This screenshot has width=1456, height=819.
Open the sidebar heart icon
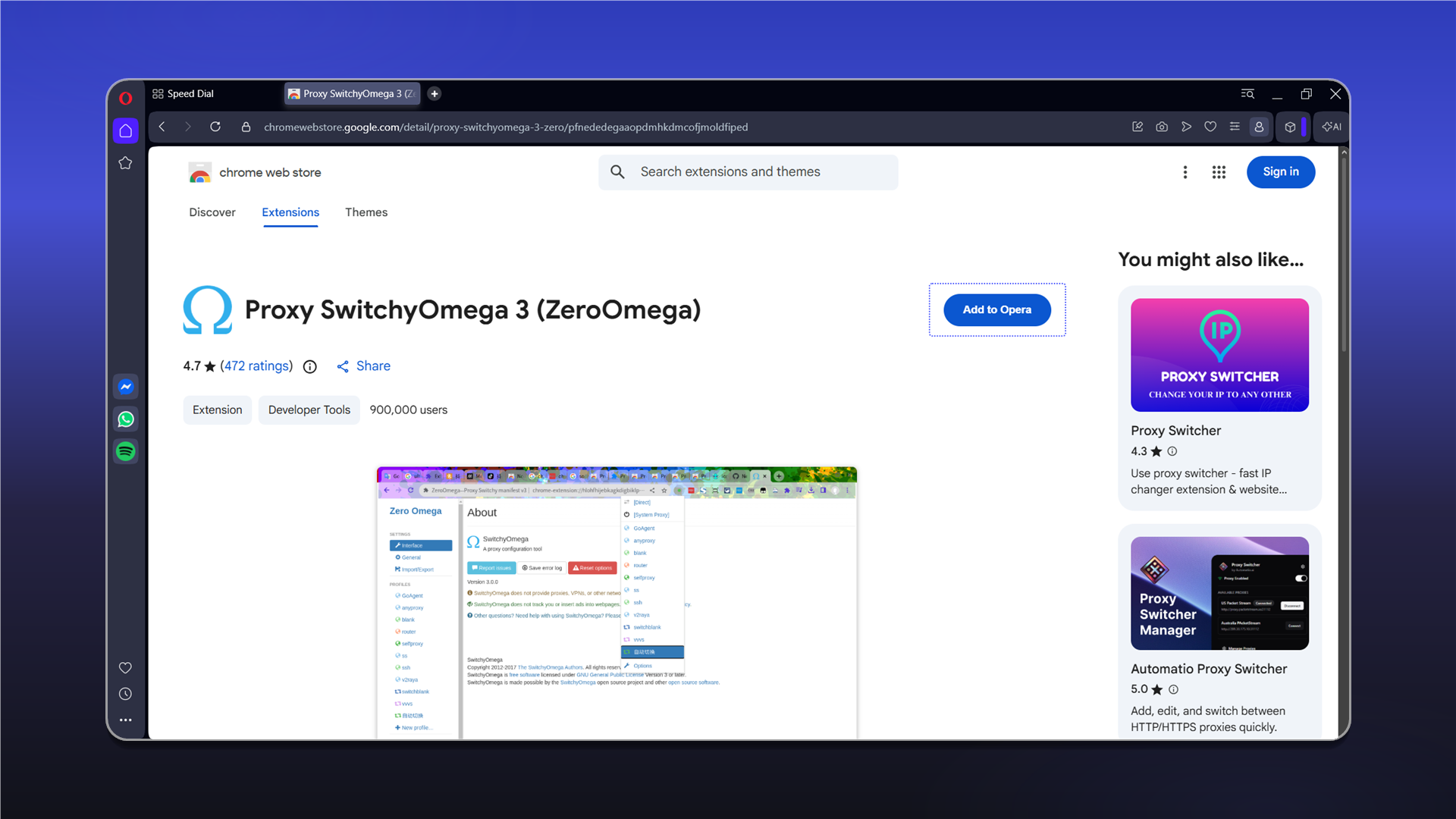click(x=126, y=668)
